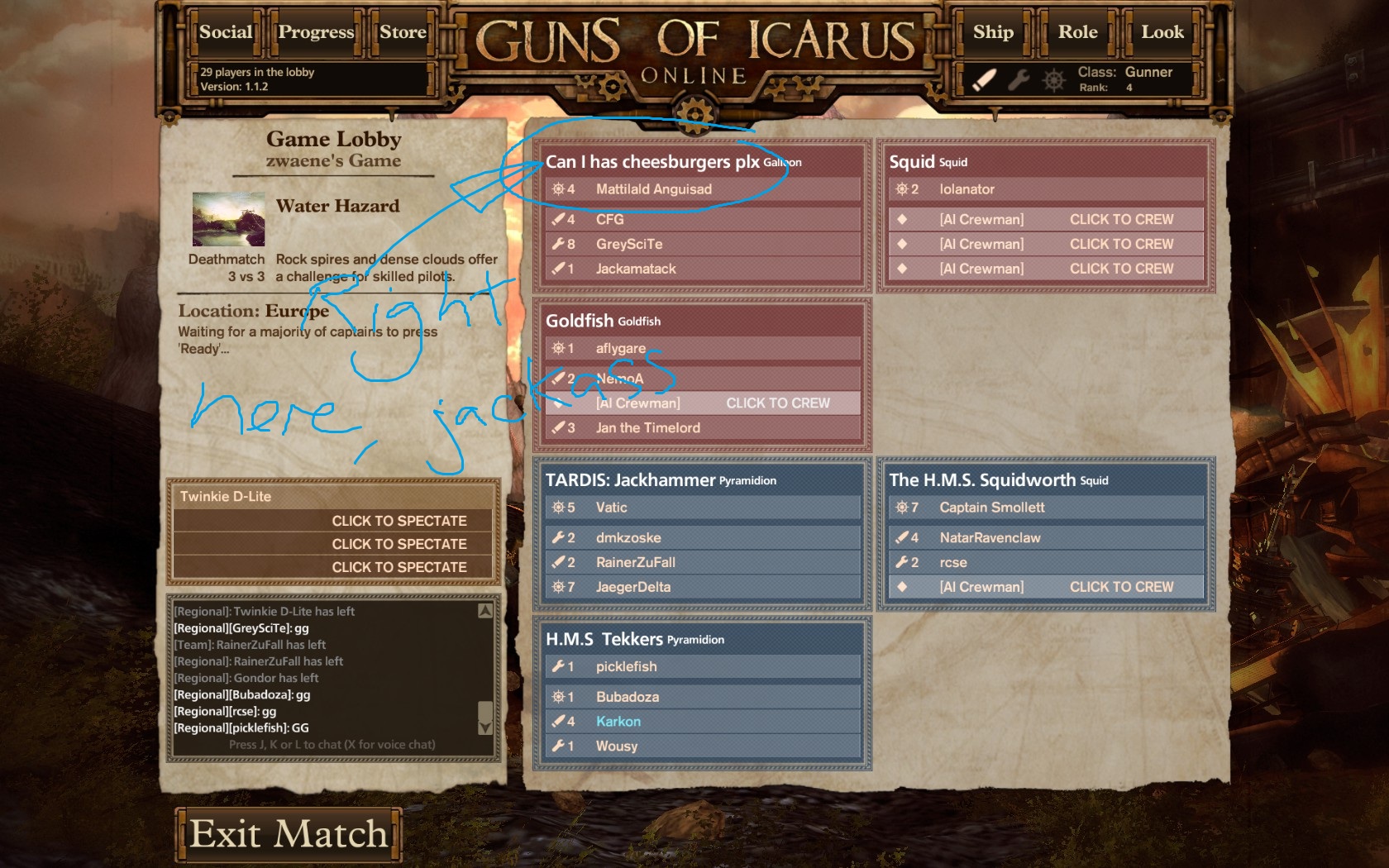Click the gear emblem below the game title
This screenshot has width=1389, height=868.
tap(695, 111)
